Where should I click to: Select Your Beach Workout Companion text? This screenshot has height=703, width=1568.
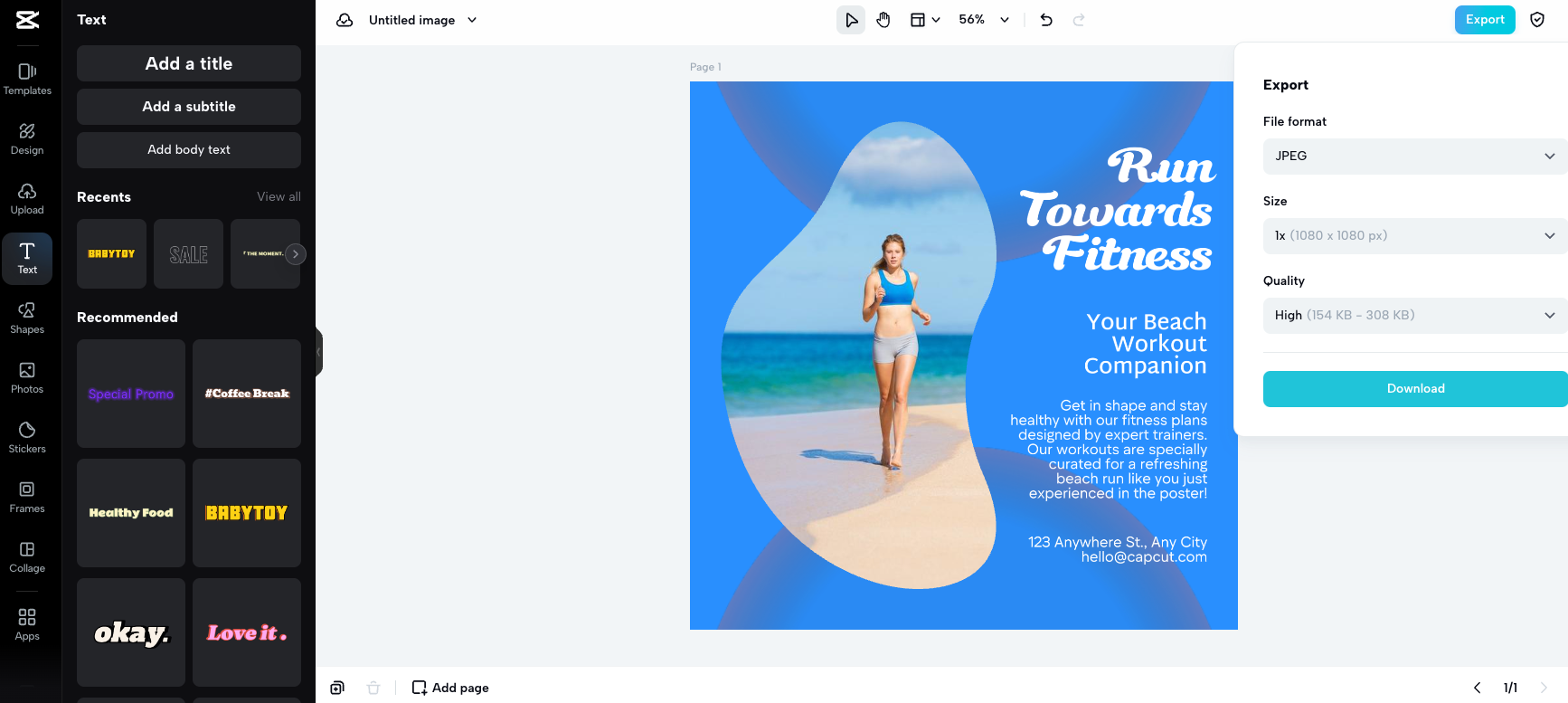click(1146, 344)
